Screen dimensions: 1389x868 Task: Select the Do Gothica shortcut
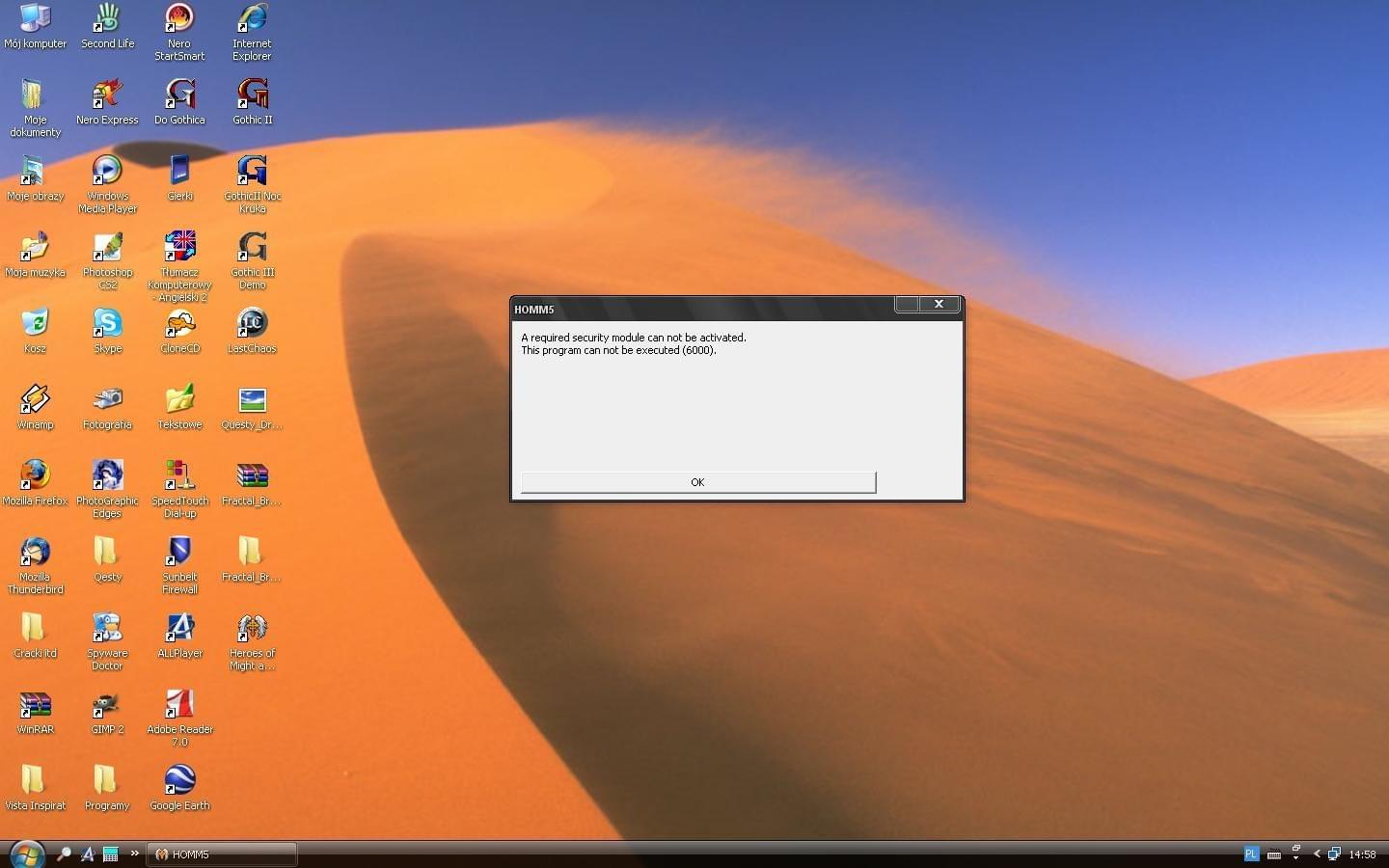point(179,101)
